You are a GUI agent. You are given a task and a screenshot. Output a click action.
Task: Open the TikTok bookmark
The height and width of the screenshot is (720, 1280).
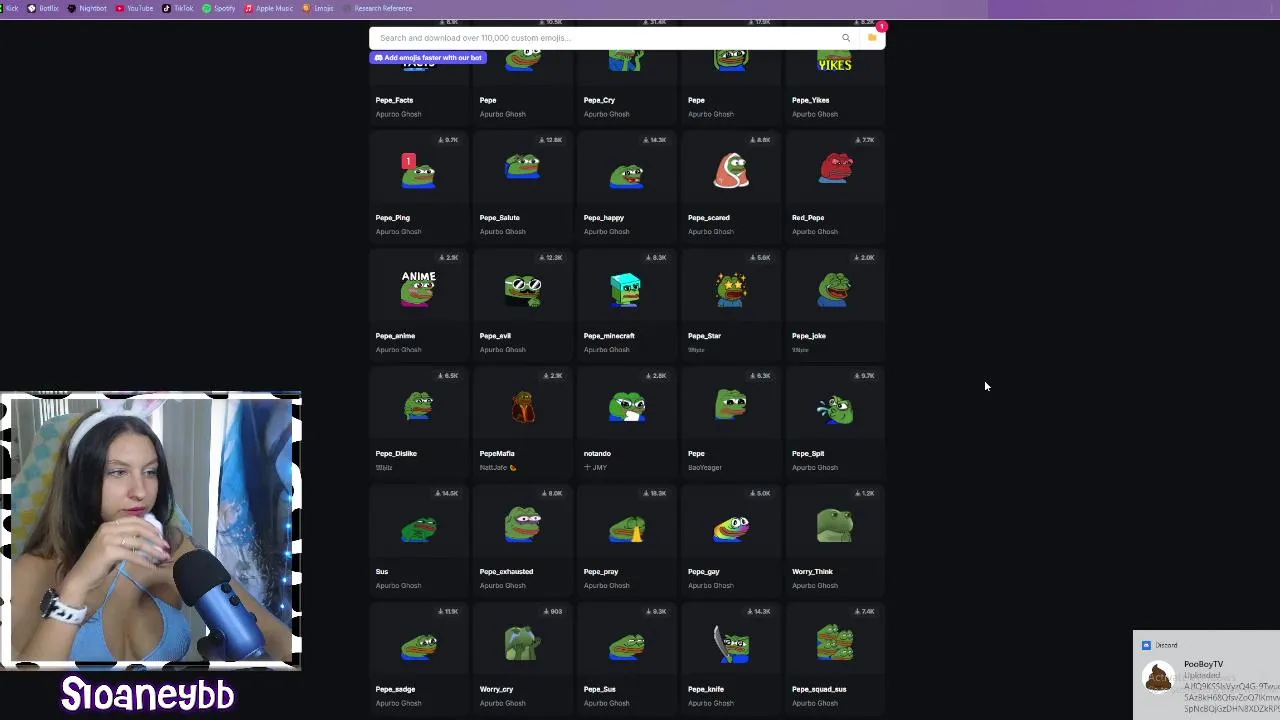pos(178,8)
